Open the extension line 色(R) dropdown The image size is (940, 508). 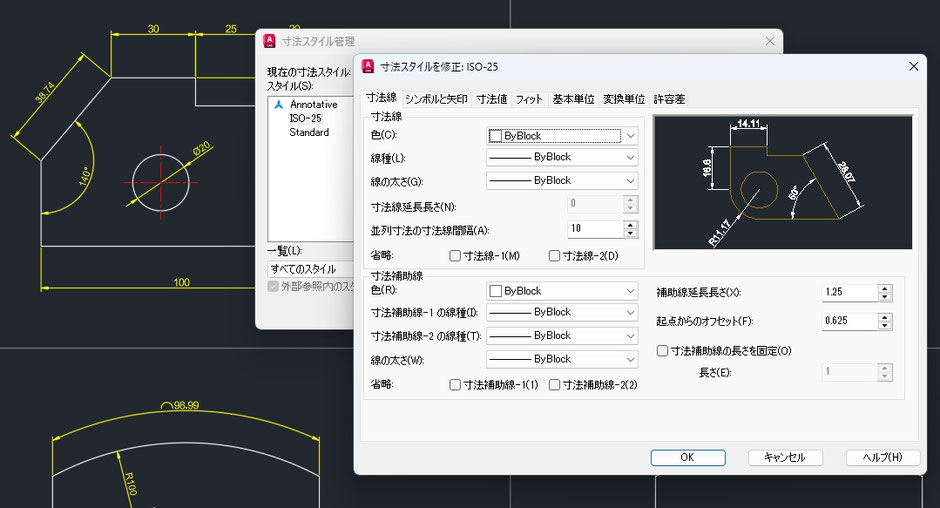562,291
